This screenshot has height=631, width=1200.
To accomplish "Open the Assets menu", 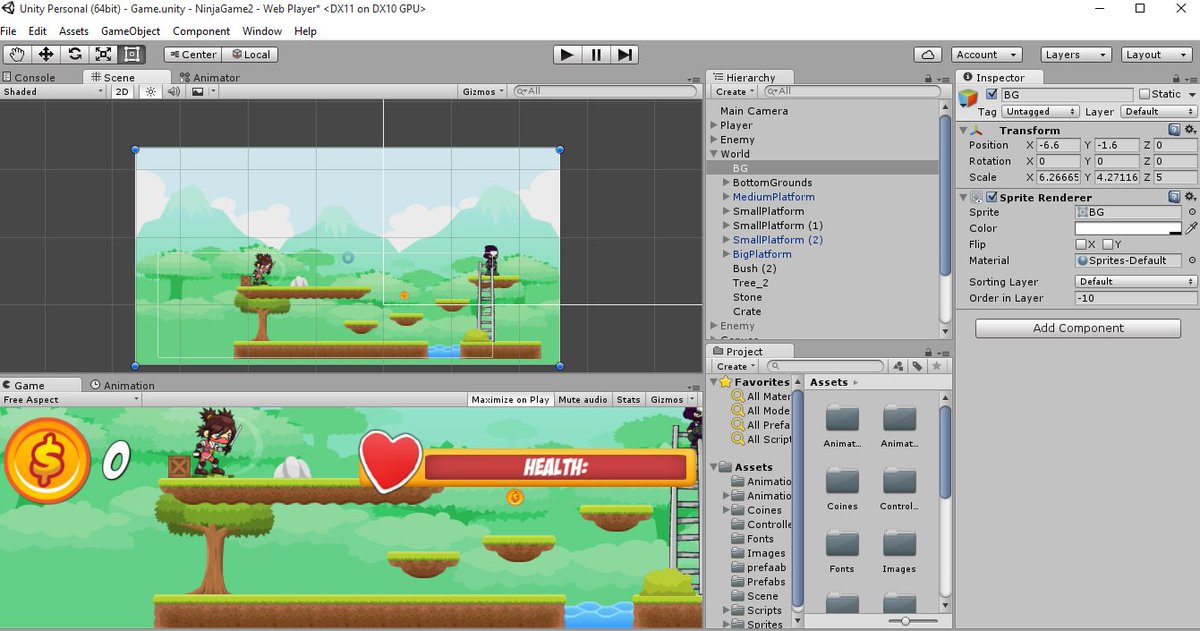I will pyautogui.click(x=74, y=31).
